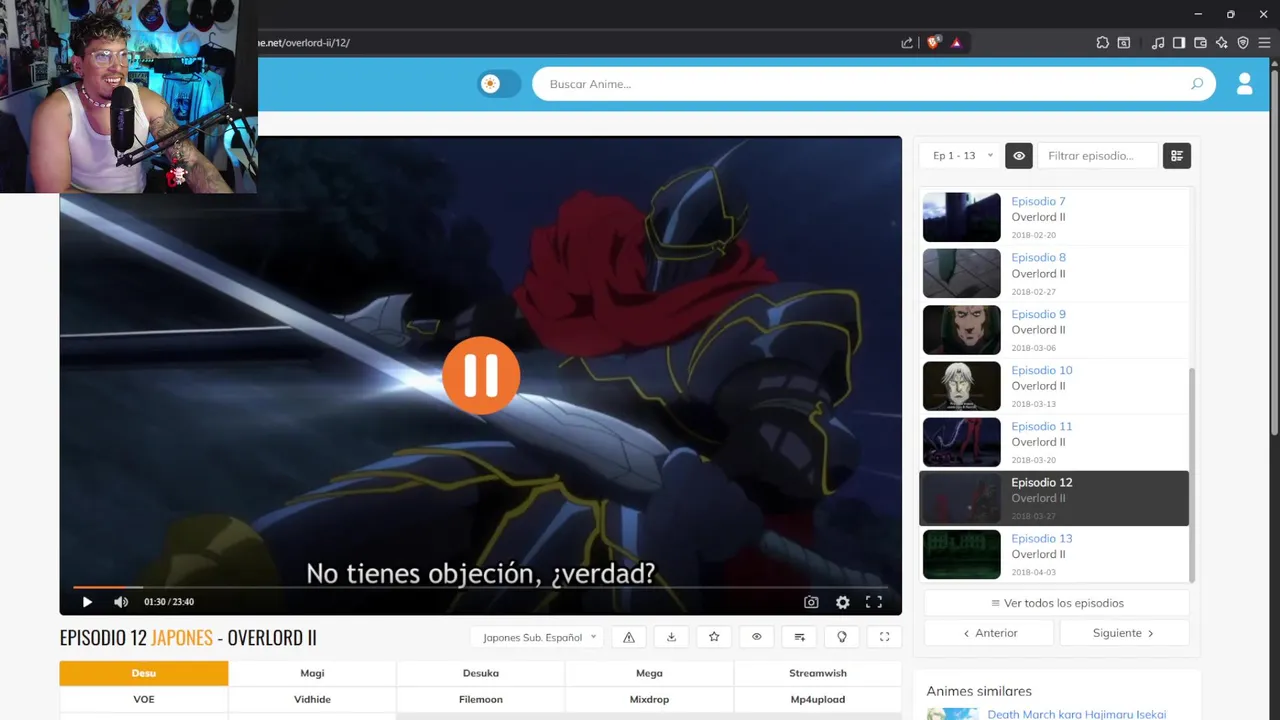1280x720 pixels.
Task: Add to playlist with the list-plus icon
Action: point(799,637)
